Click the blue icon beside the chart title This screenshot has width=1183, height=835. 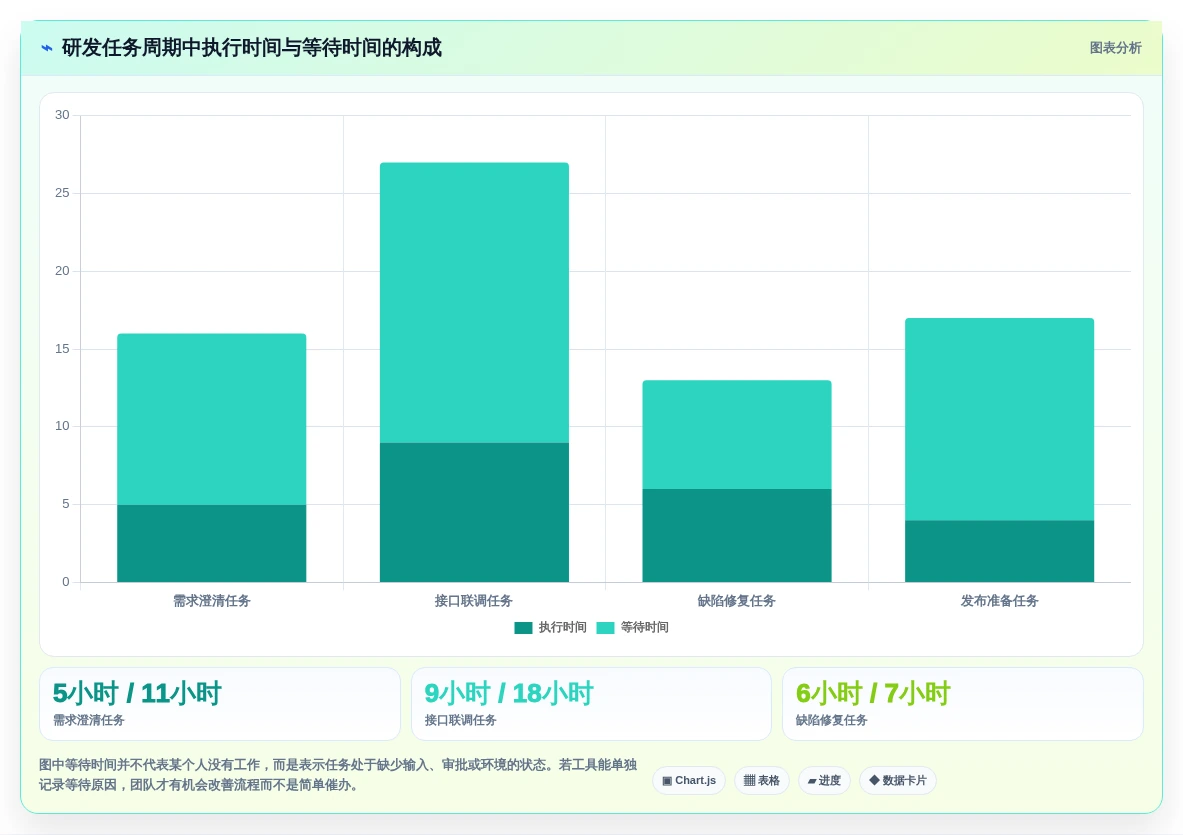(47, 48)
